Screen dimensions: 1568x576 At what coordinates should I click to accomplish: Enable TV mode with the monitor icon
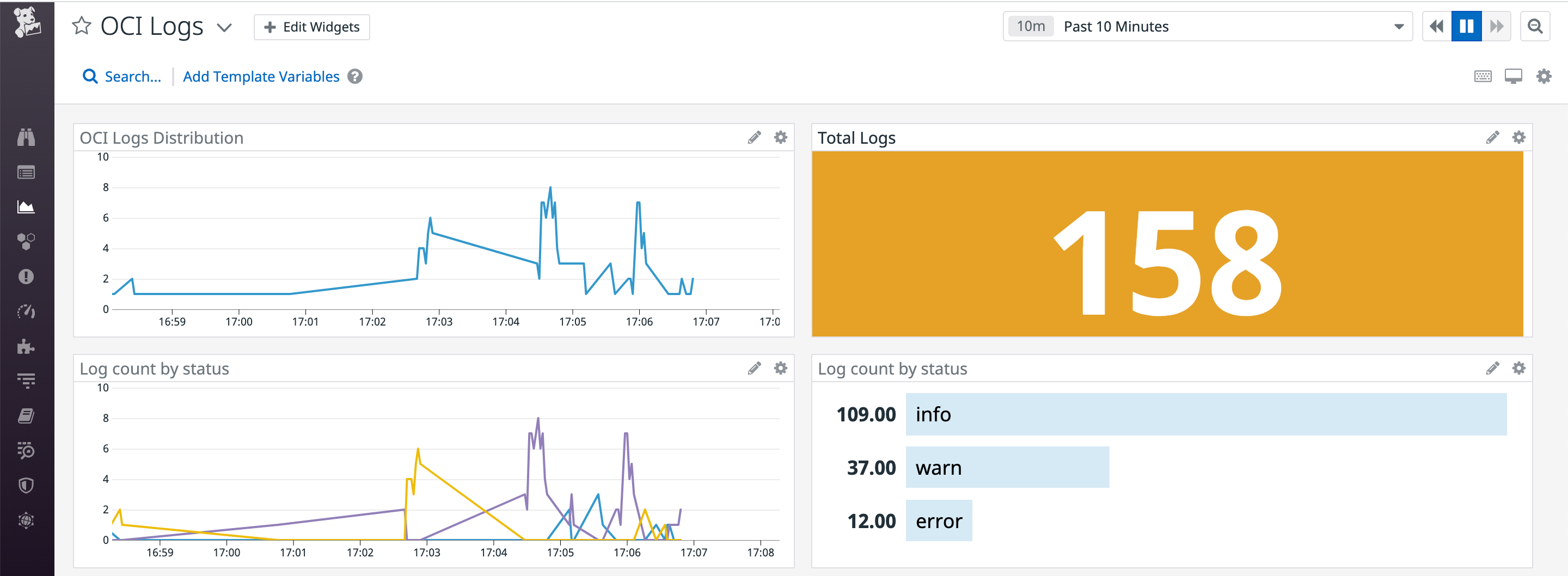[1515, 76]
